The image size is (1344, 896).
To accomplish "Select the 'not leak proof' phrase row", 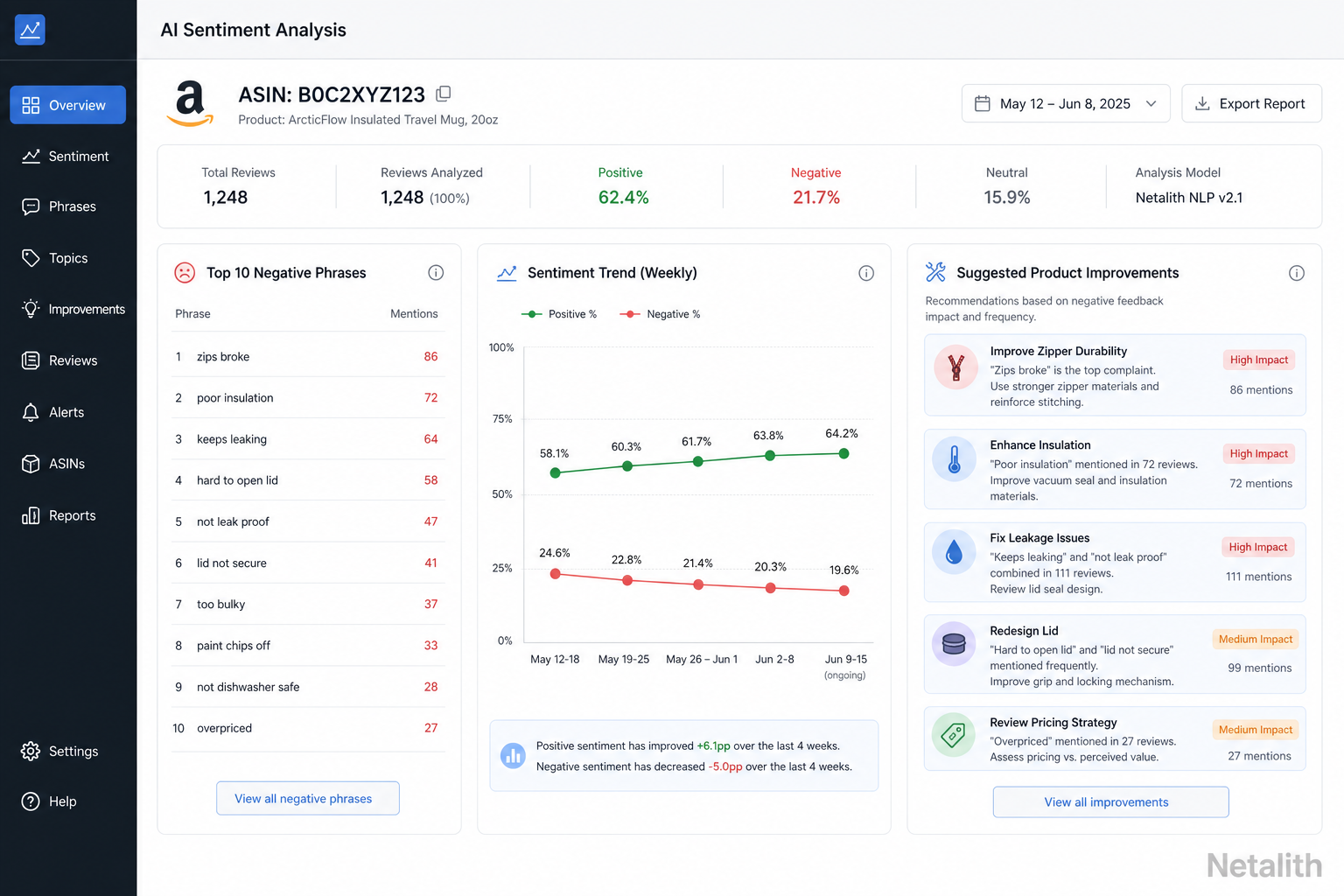I will [308, 521].
